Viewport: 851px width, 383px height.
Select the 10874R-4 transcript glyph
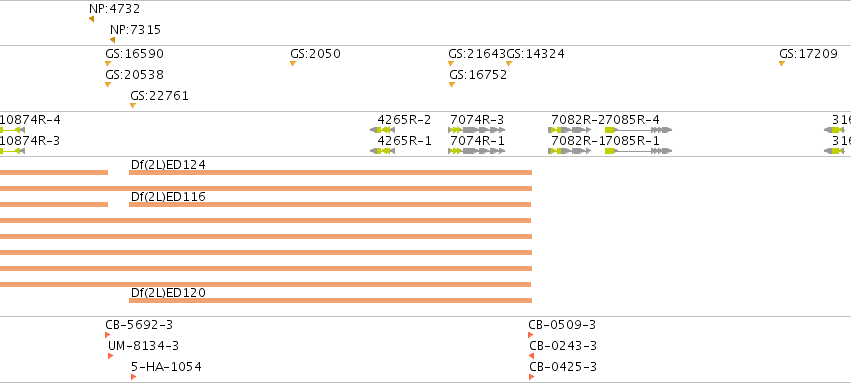12,130
